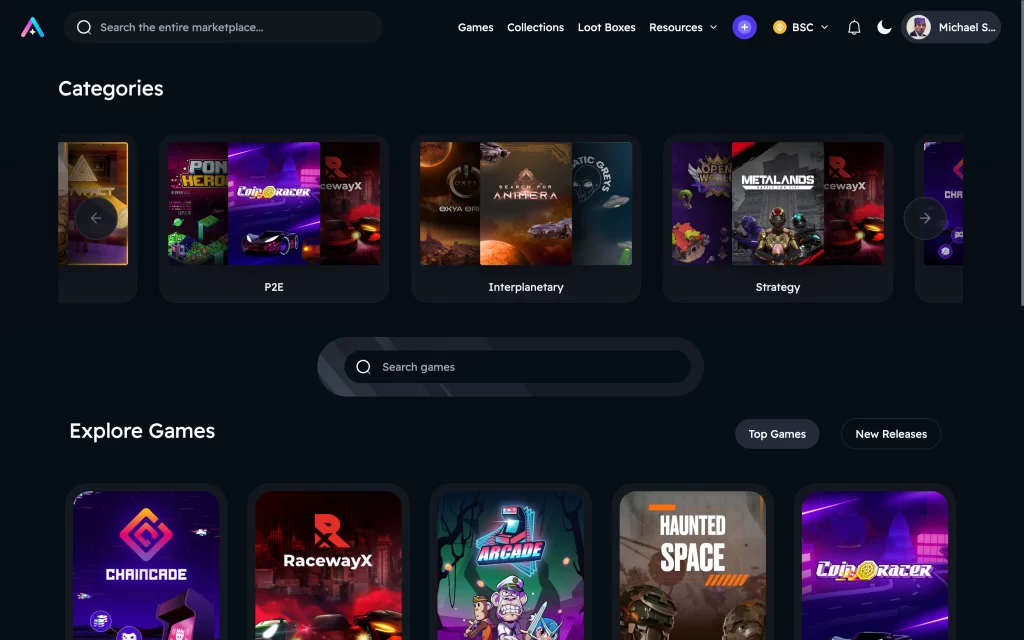Select the Top Games filter

click(777, 434)
